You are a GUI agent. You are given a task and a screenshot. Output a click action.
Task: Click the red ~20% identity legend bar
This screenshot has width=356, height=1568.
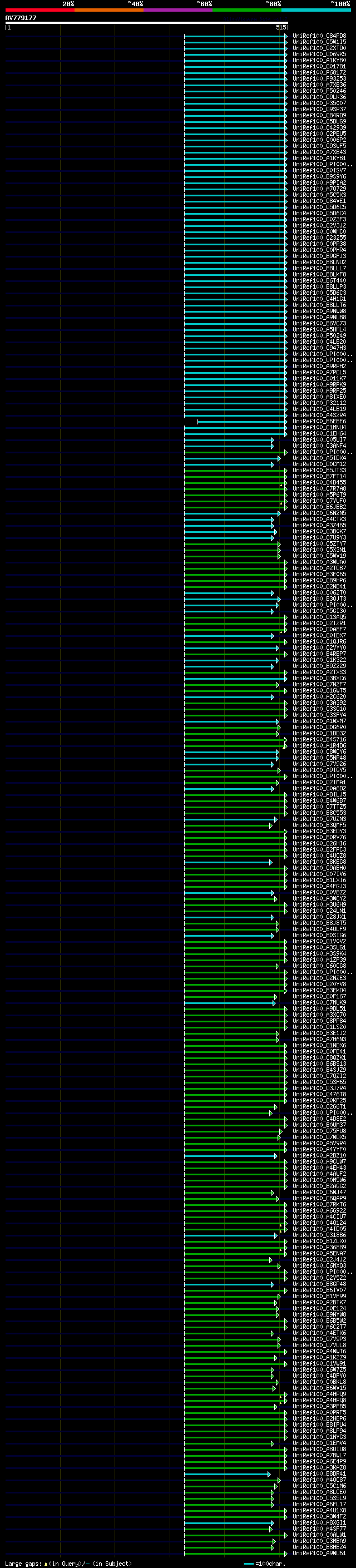(39, 10)
